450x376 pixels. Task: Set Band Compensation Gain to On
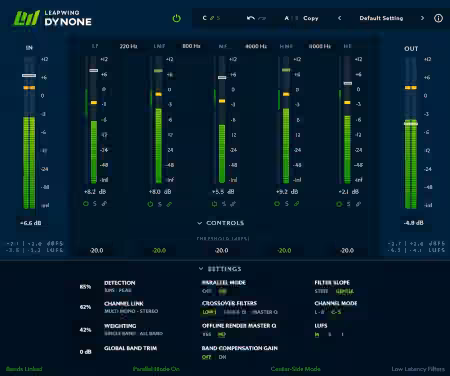222,357
